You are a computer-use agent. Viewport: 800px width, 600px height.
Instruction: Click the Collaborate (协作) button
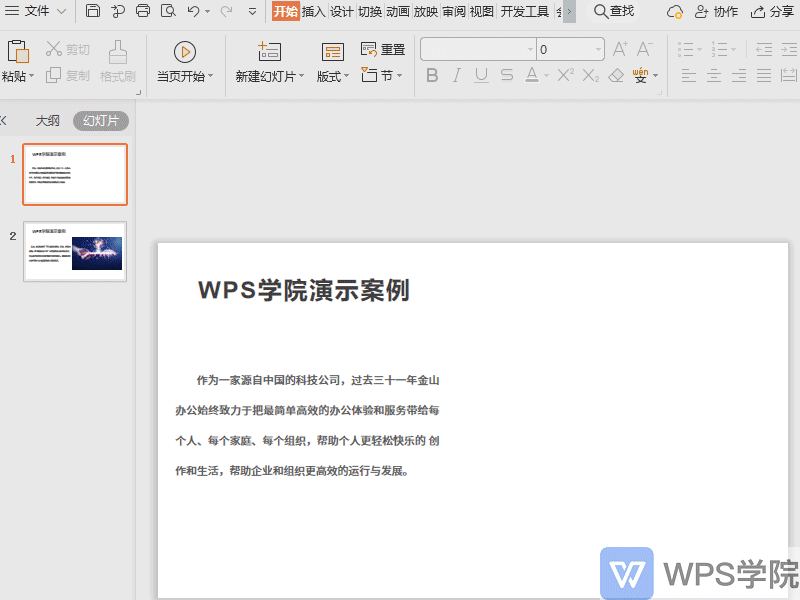(717, 11)
